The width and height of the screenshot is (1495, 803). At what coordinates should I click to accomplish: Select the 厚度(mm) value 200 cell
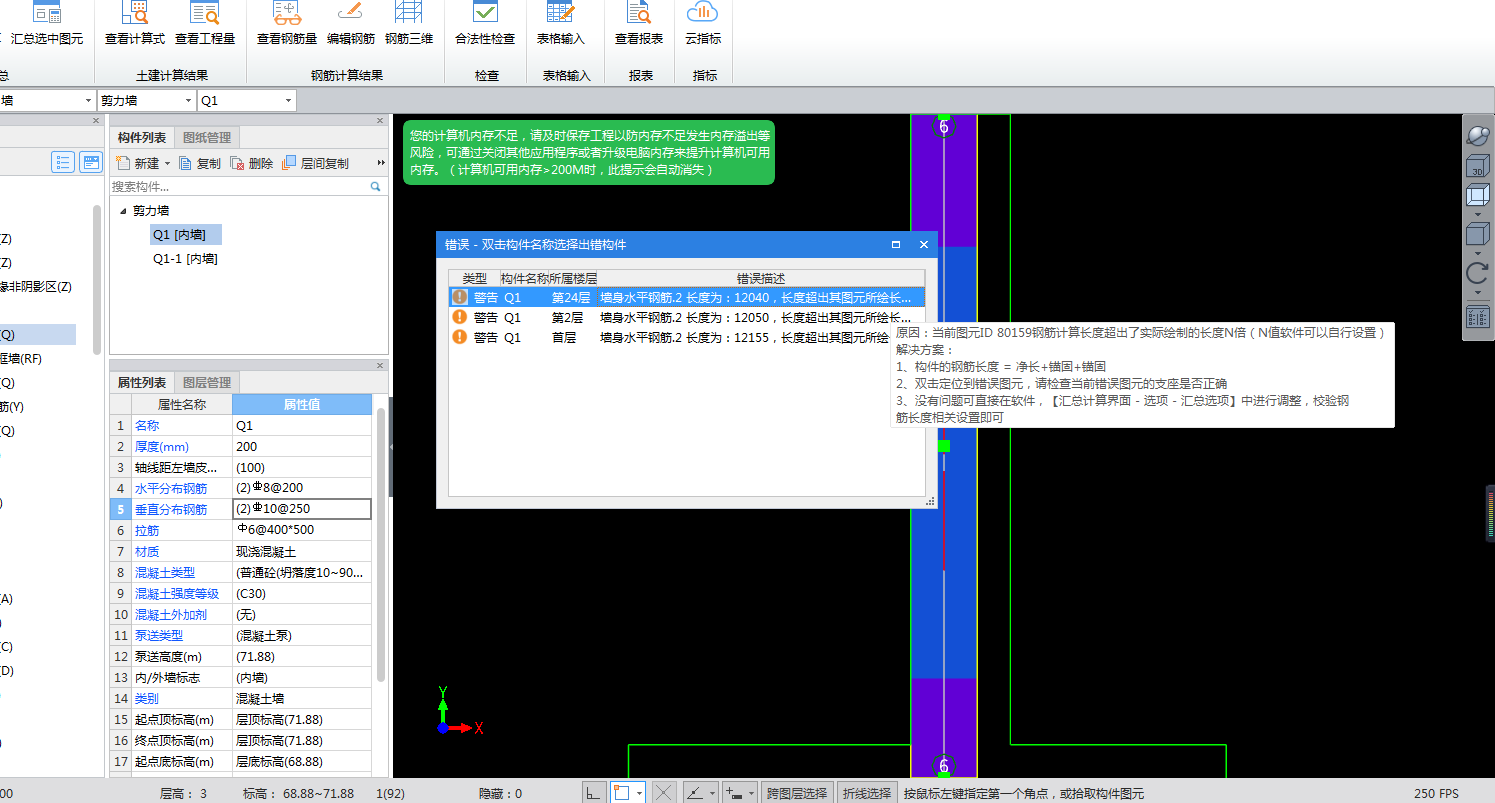(x=302, y=447)
